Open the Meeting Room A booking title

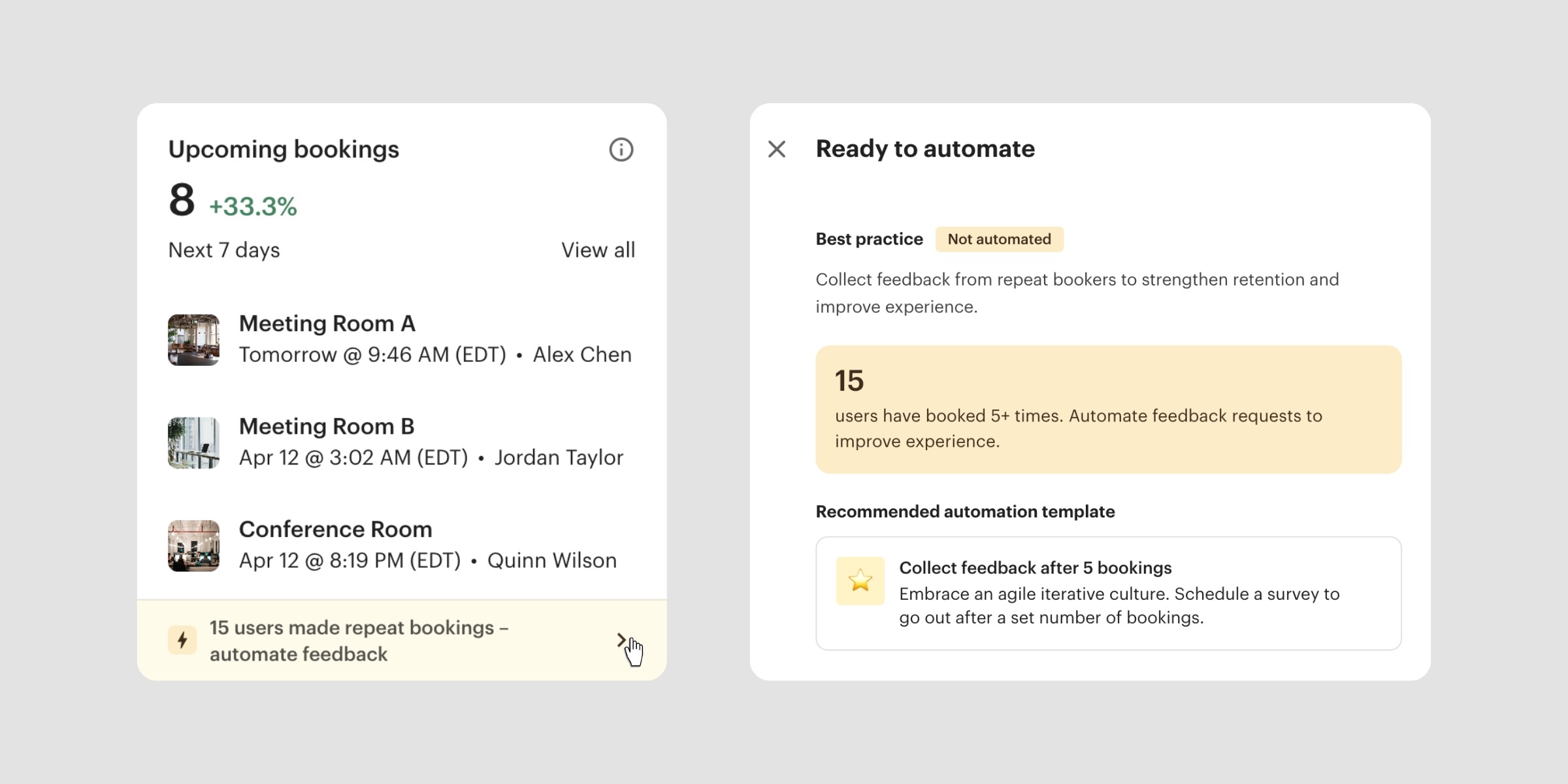(x=327, y=323)
